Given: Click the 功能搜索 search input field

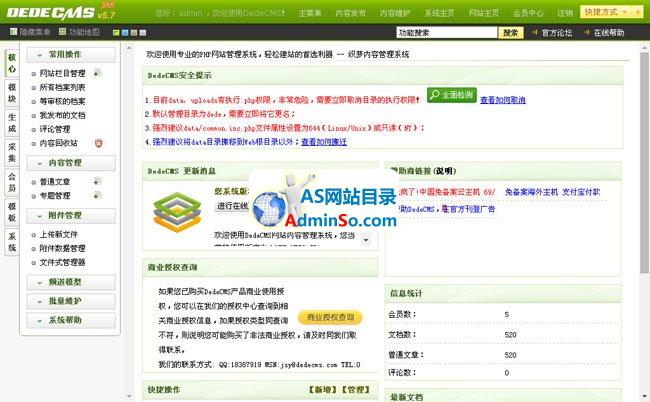Looking at the screenshot, I should [447, 32].
